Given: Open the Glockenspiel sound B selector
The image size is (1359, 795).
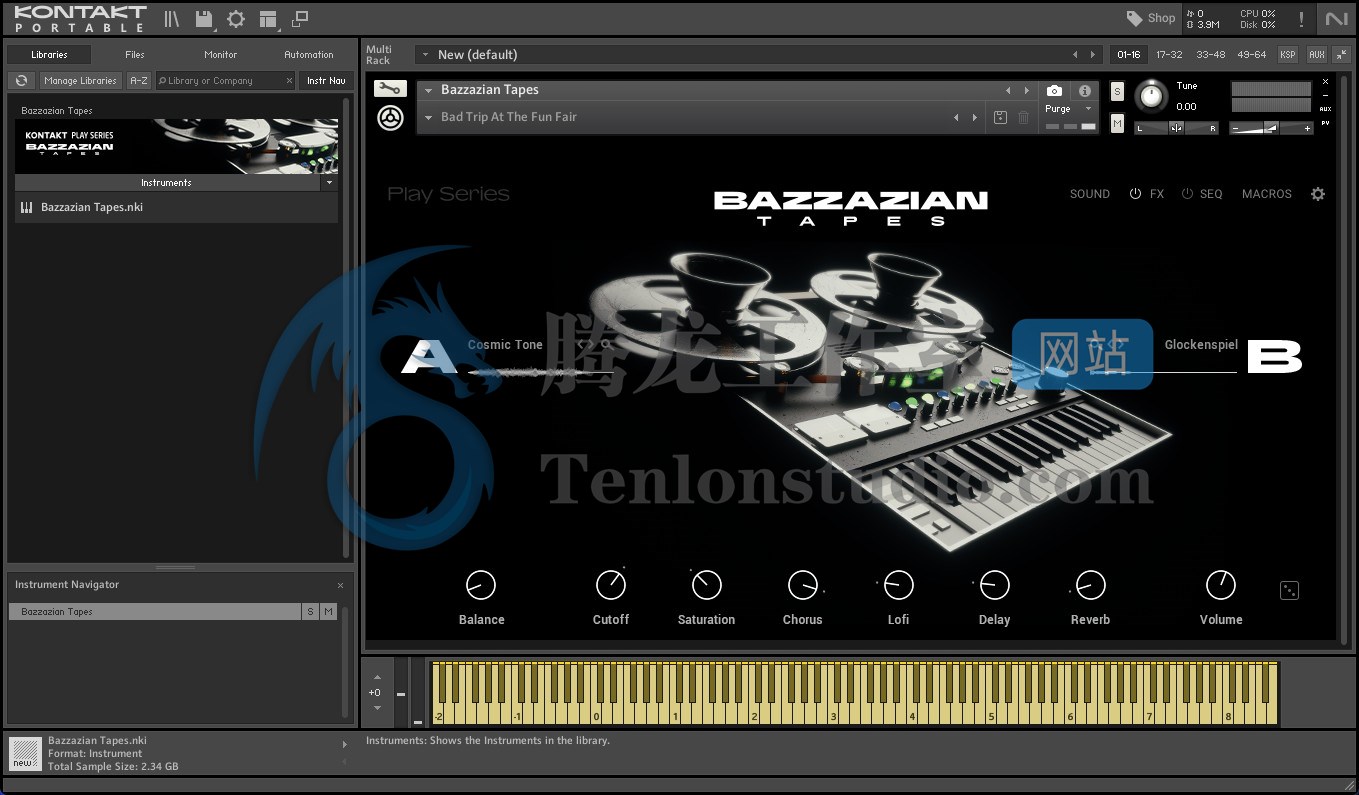Looking at the screenshot, I should coord(1201,345).
